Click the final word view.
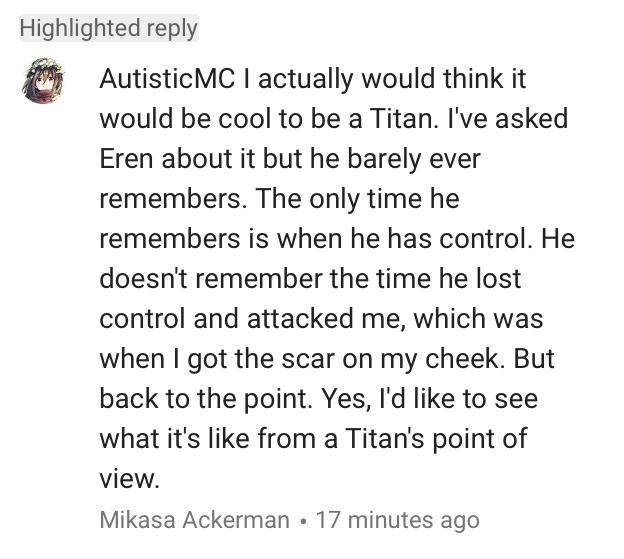Image resolution: width=624 pixels, height=559 pixels. click(x=129, y=479)
